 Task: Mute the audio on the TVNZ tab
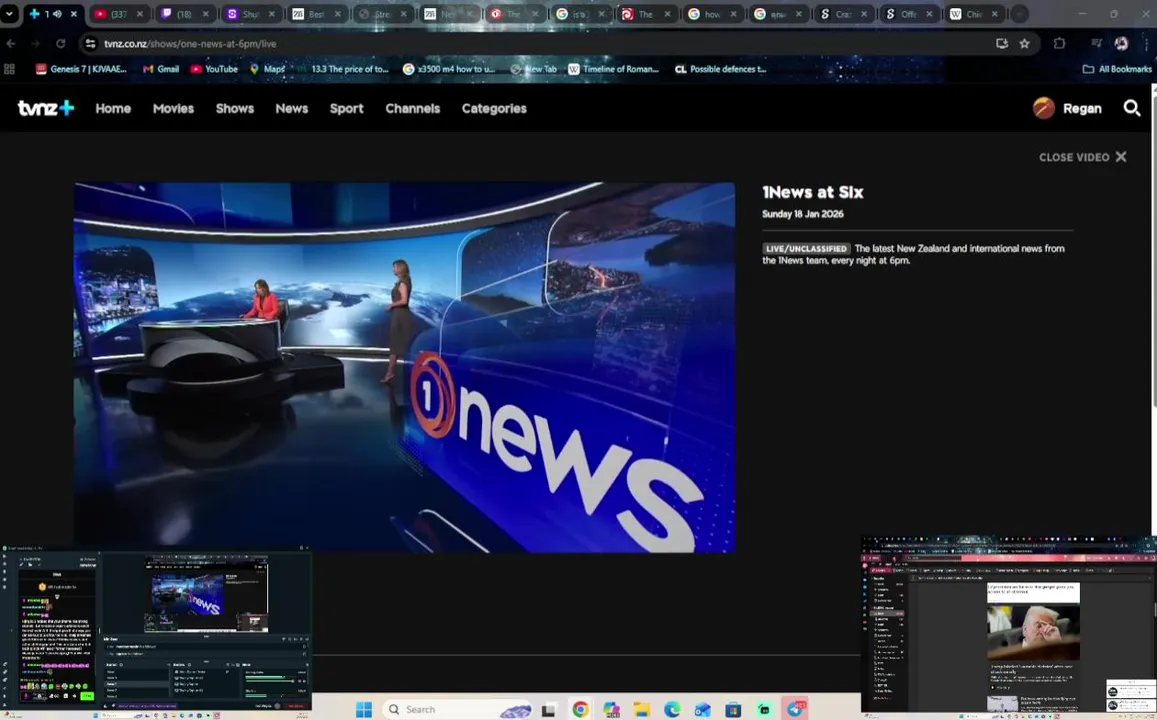coord(58,14)
